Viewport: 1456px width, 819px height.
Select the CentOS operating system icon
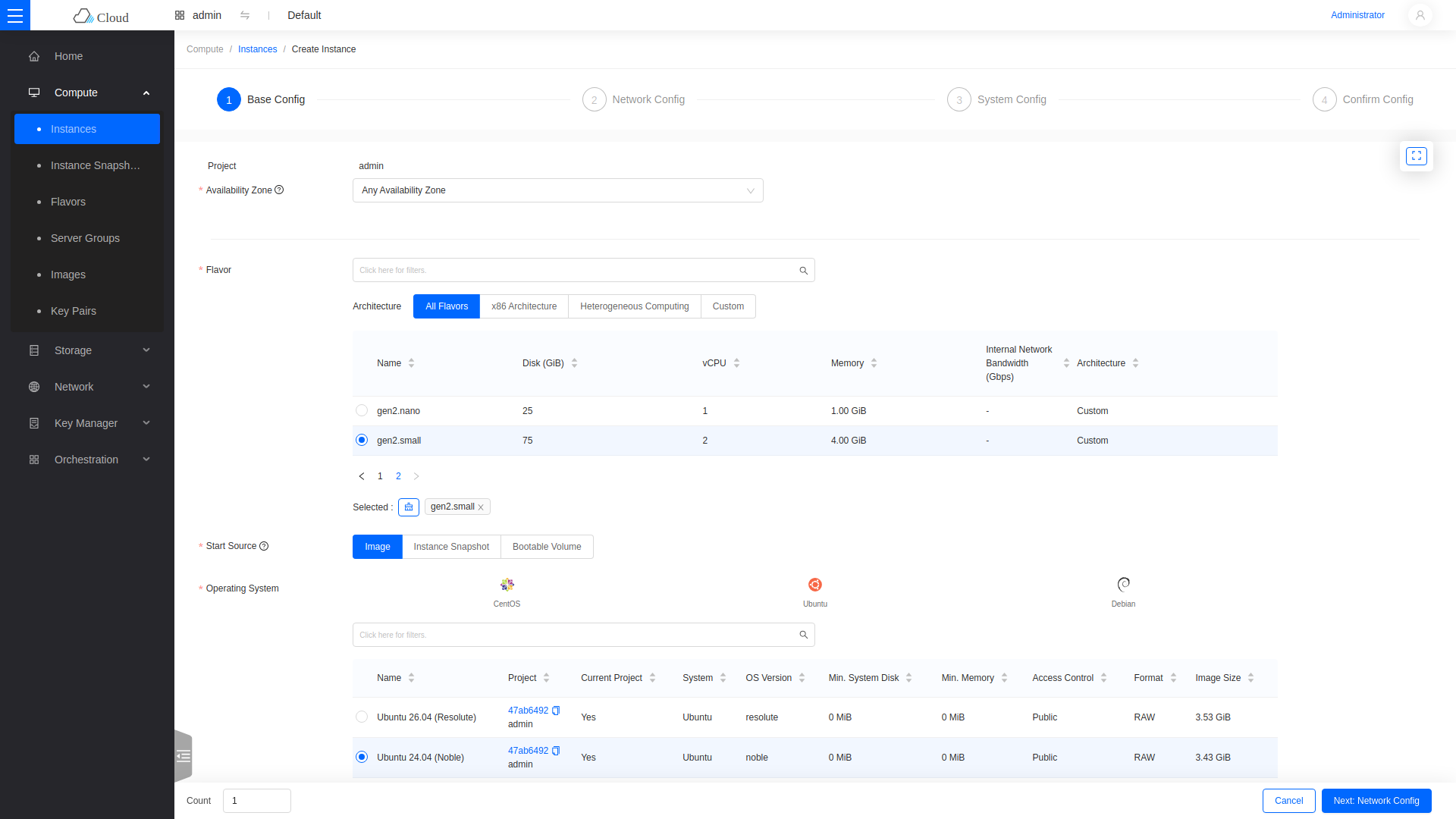pos(507,585)
